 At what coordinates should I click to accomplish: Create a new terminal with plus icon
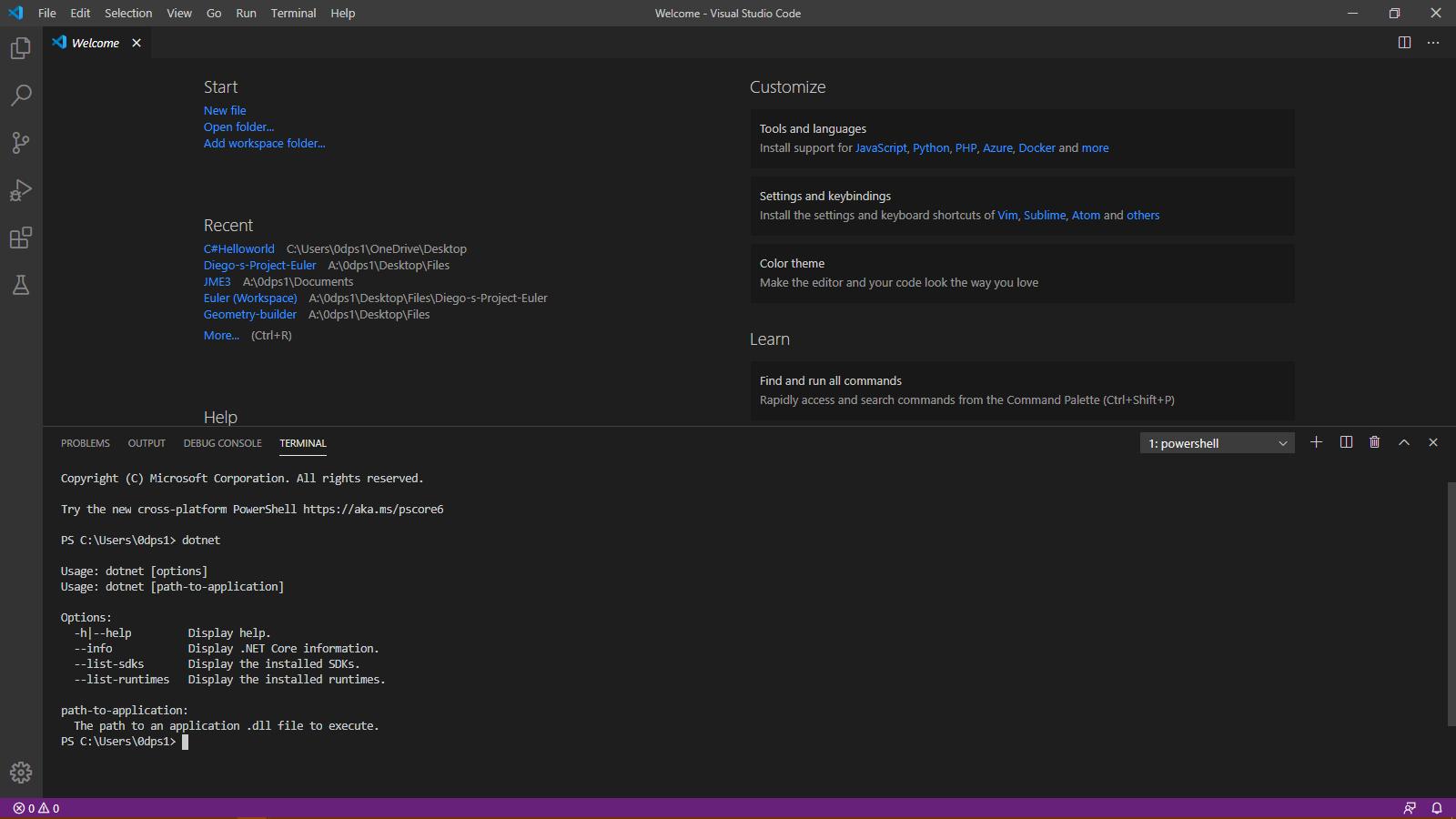pyautogui.click(x=1316, y=442)
